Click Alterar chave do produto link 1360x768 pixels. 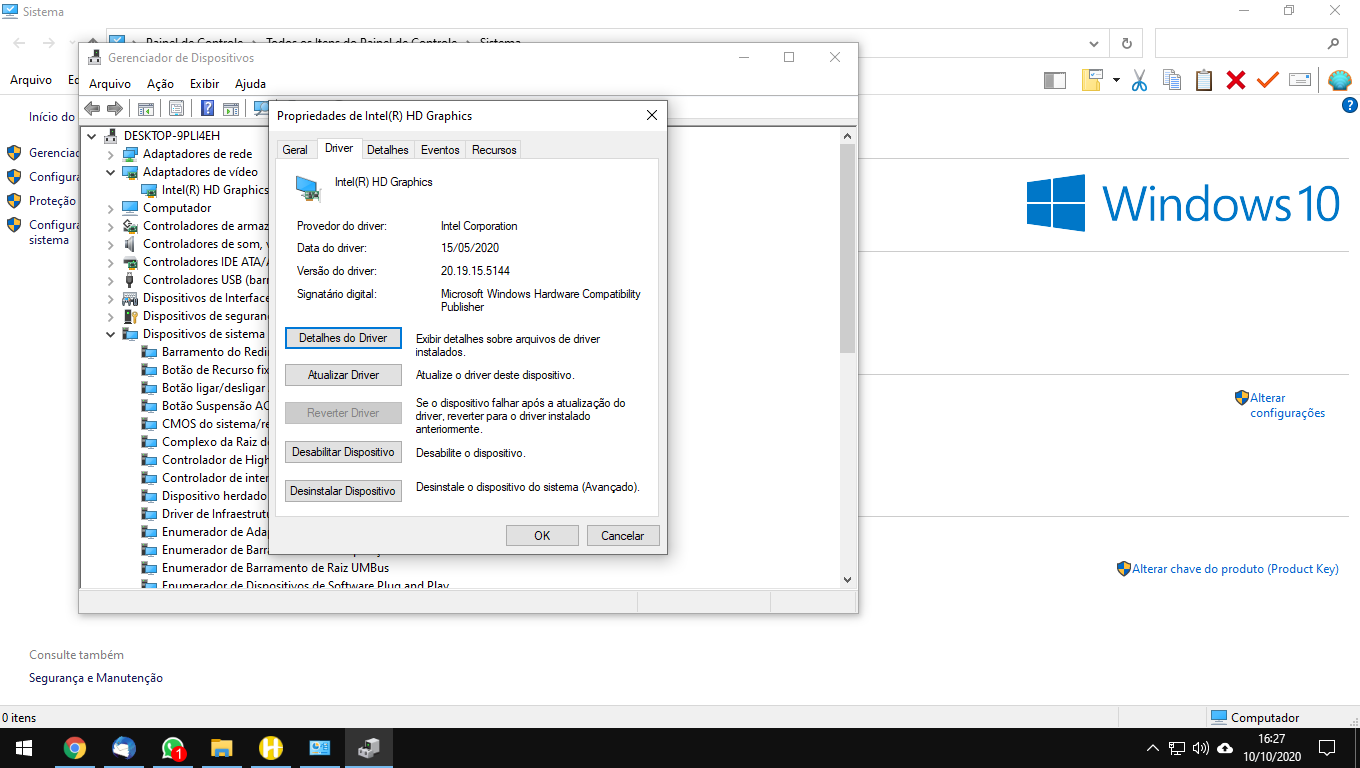pyautogui.click(x=1235, y=569)
